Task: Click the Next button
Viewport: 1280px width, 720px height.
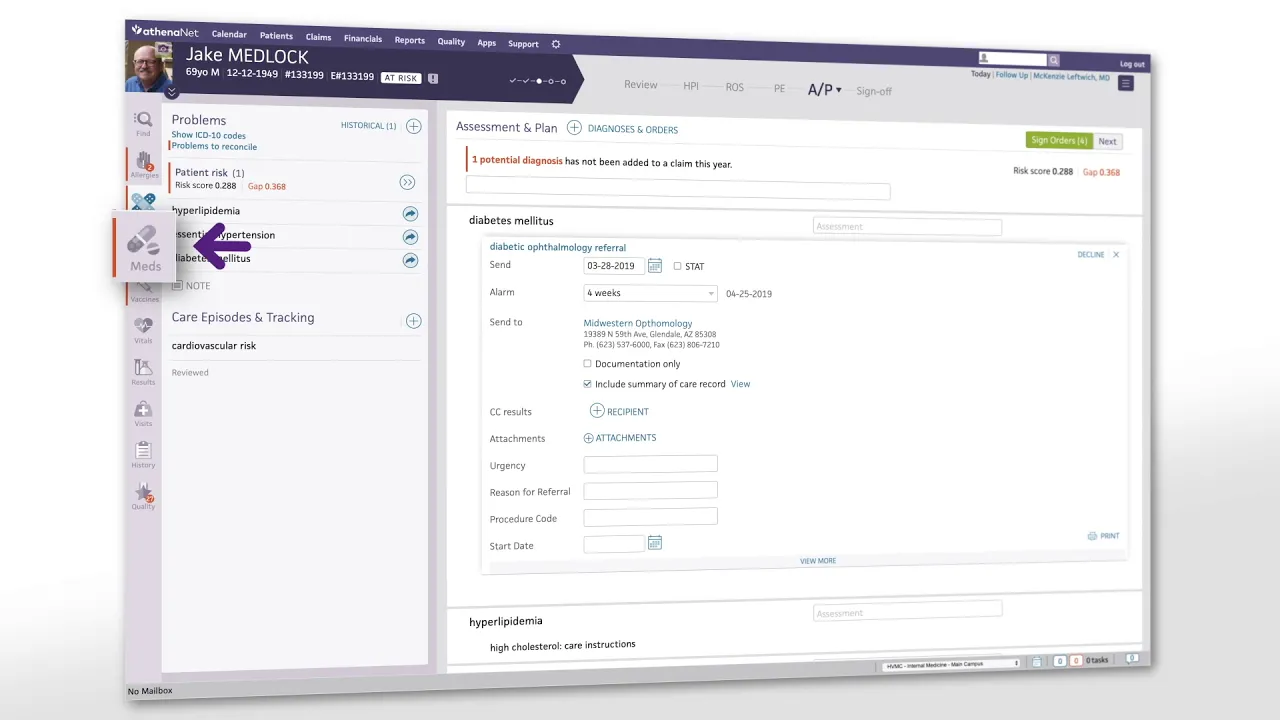Action: pyautogui.click(x=1107, y=141)
